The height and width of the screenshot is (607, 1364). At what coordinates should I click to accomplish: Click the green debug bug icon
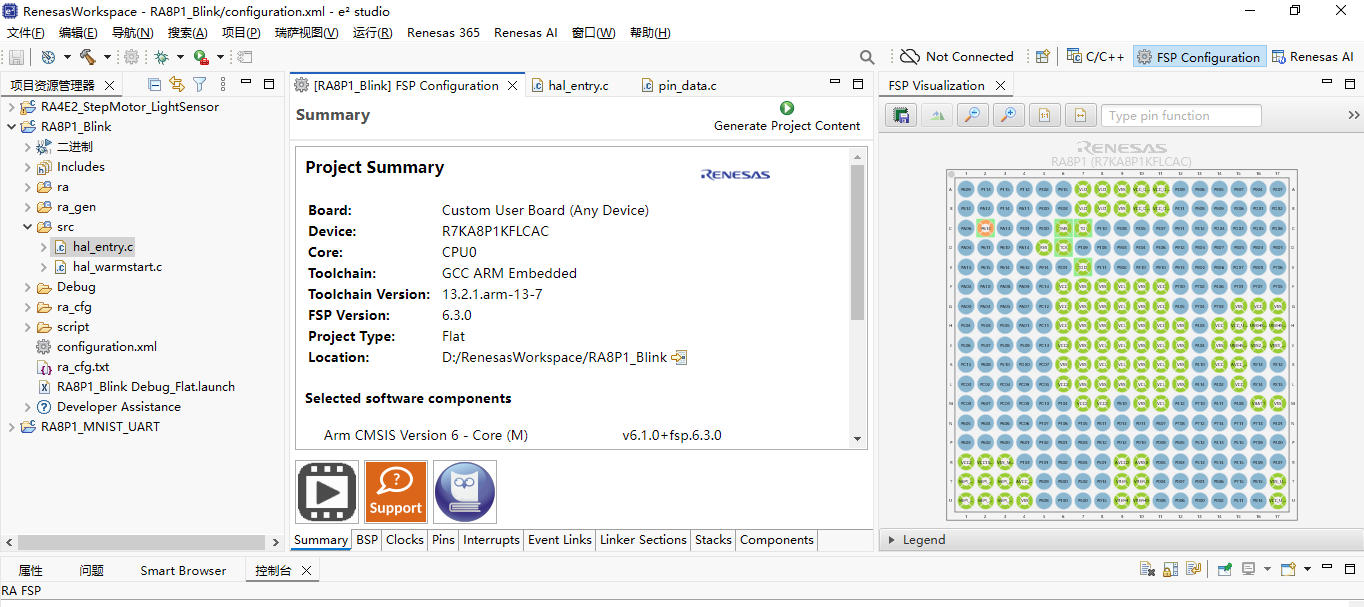tap(160, 57)
